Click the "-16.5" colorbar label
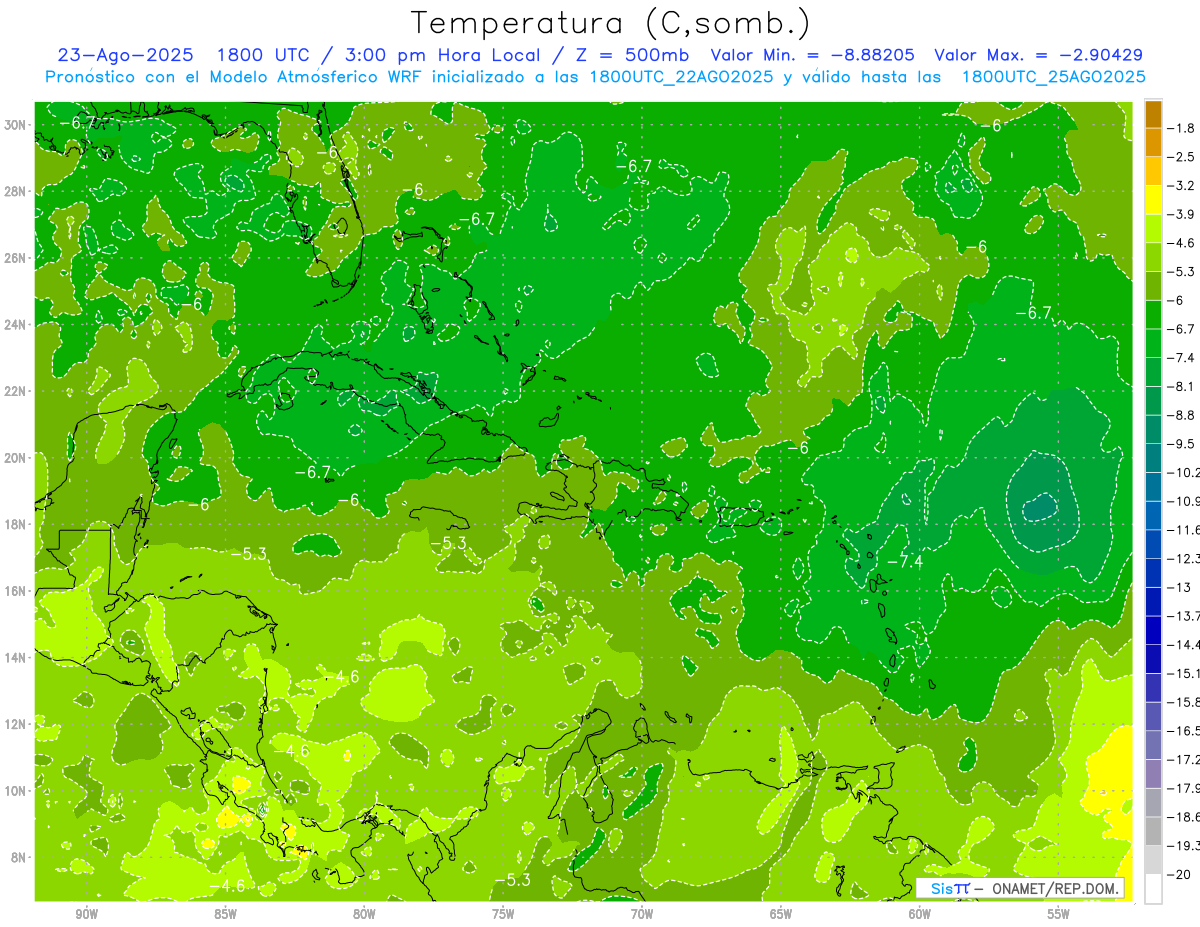 1184,731
